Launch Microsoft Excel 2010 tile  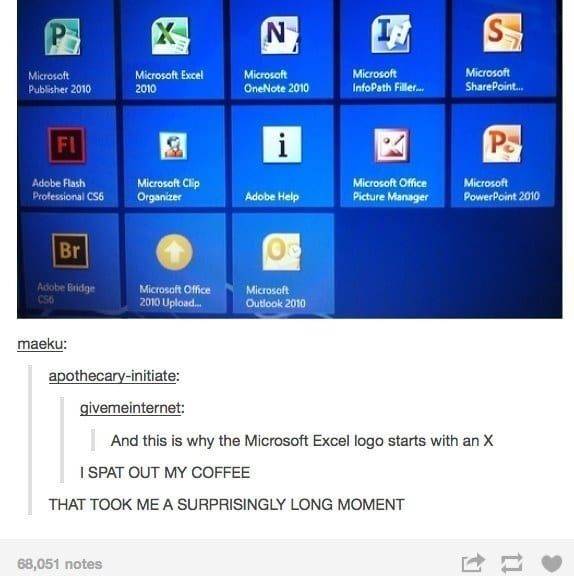click(173, 50)
